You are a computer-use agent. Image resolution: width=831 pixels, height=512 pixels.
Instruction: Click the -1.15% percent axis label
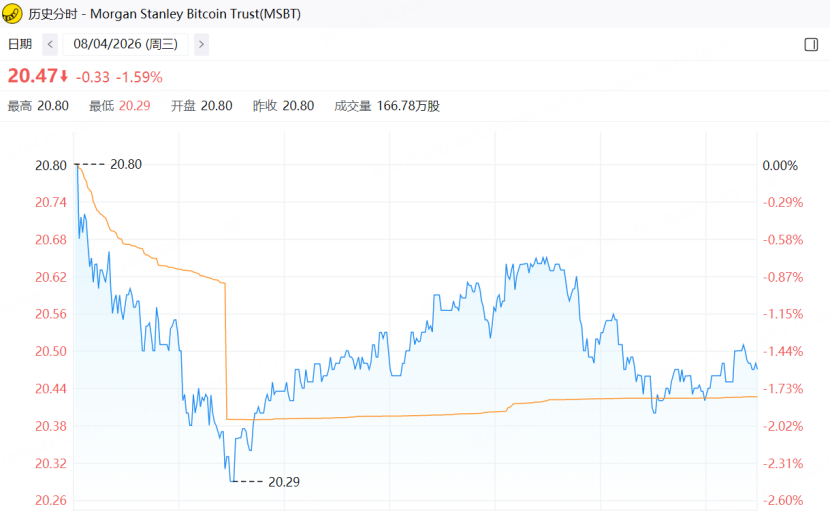pyautogui.click(x=783, y=314)
